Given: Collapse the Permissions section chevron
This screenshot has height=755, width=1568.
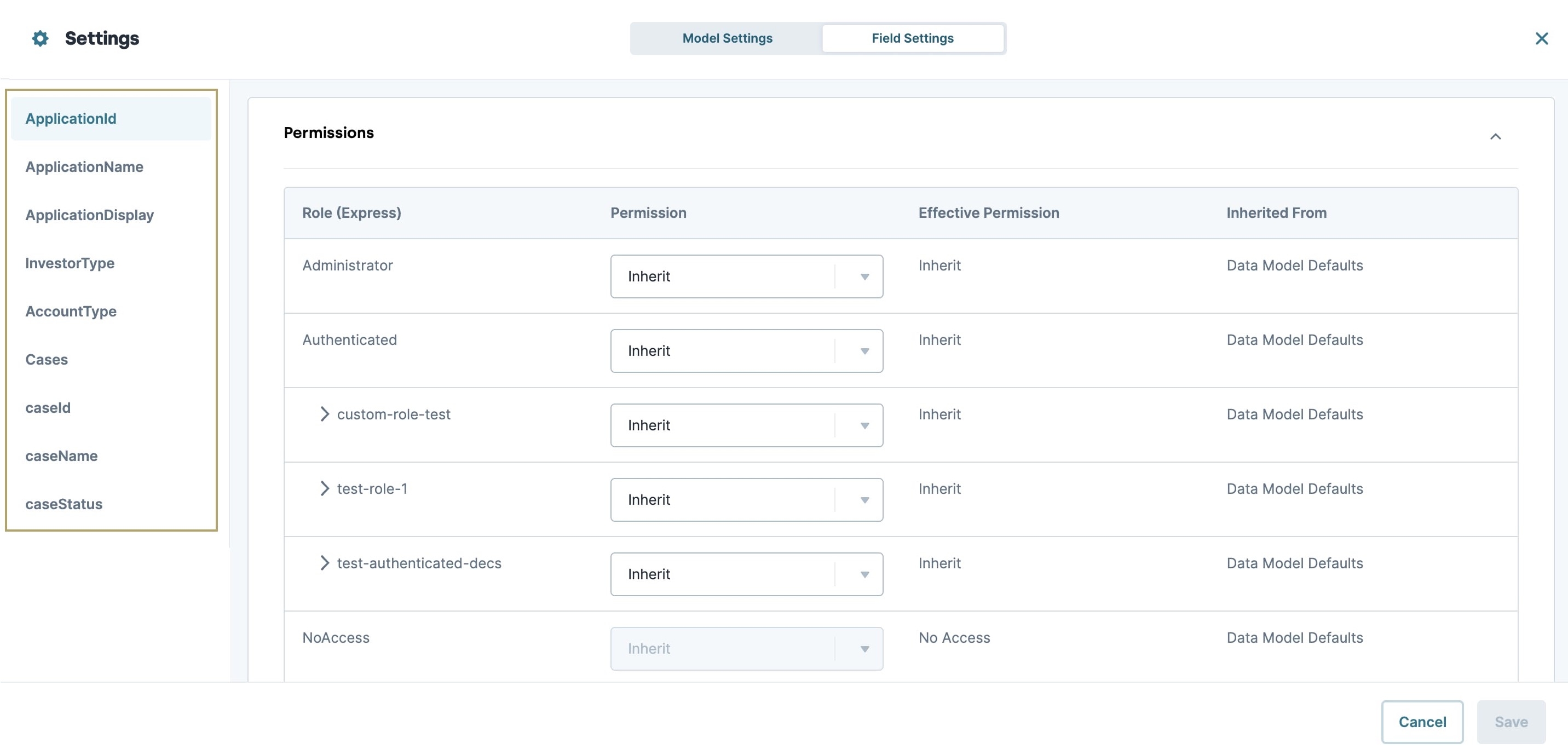Looking at the screenshot, I should point(1495,136).
